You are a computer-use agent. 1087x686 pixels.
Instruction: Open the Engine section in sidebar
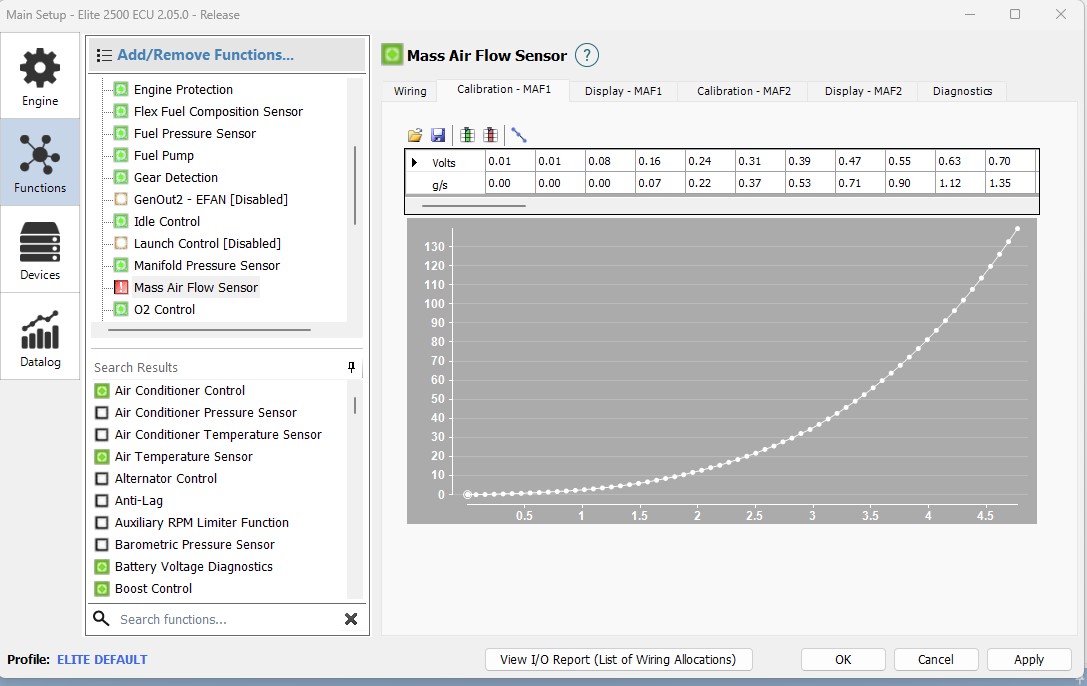point(40,76)
